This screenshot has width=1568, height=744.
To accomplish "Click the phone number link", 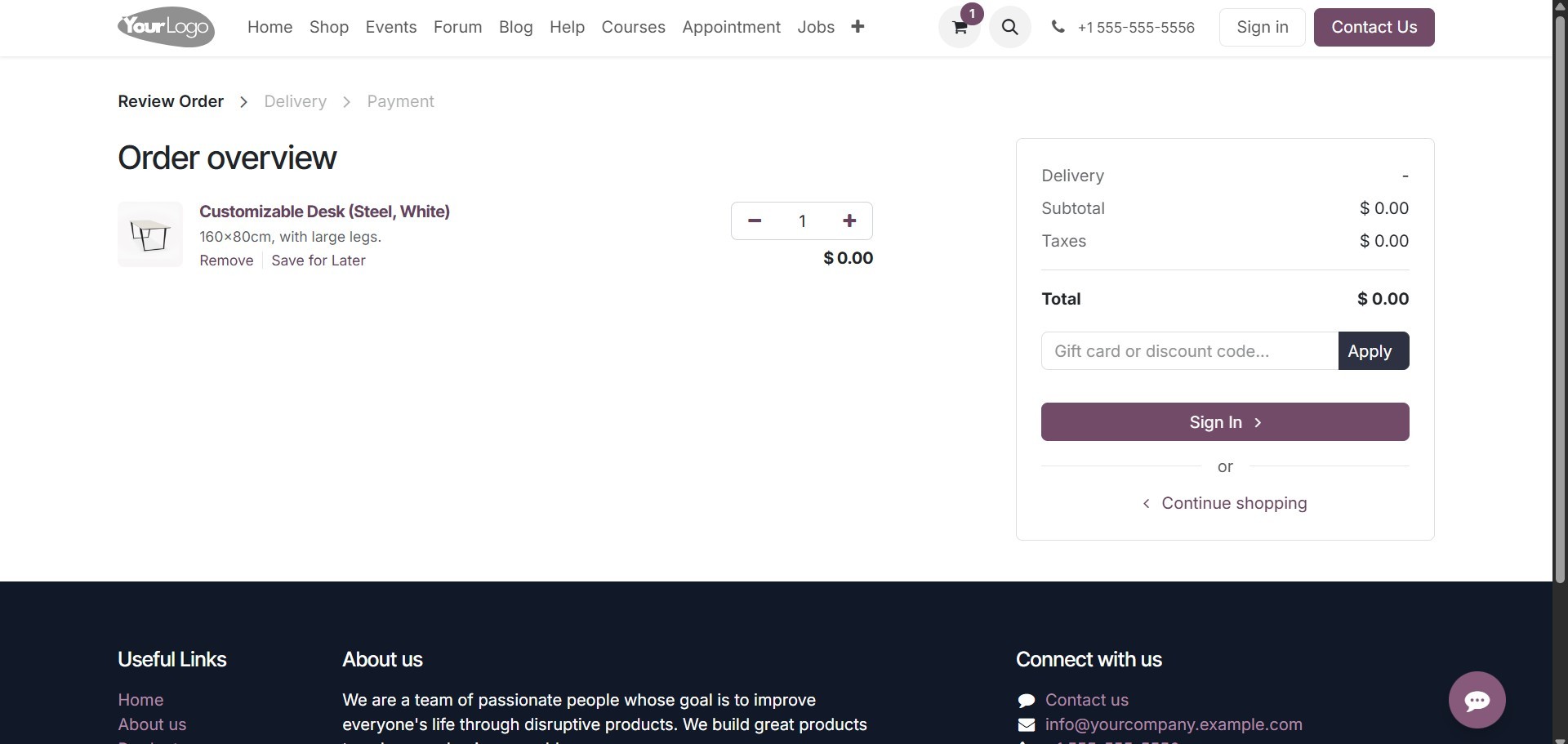I will pyautogui.click(x=1135, y=28).
